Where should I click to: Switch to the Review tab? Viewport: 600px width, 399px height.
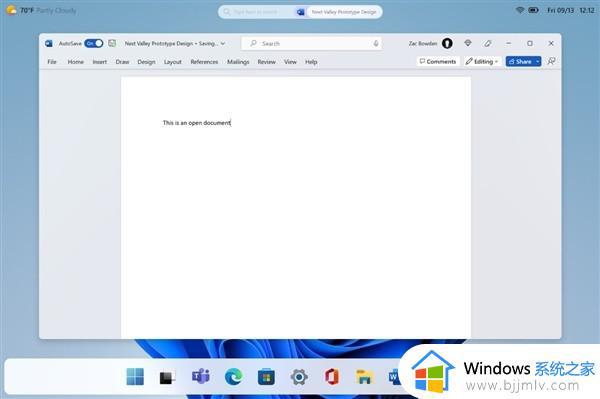pos(266,62)
